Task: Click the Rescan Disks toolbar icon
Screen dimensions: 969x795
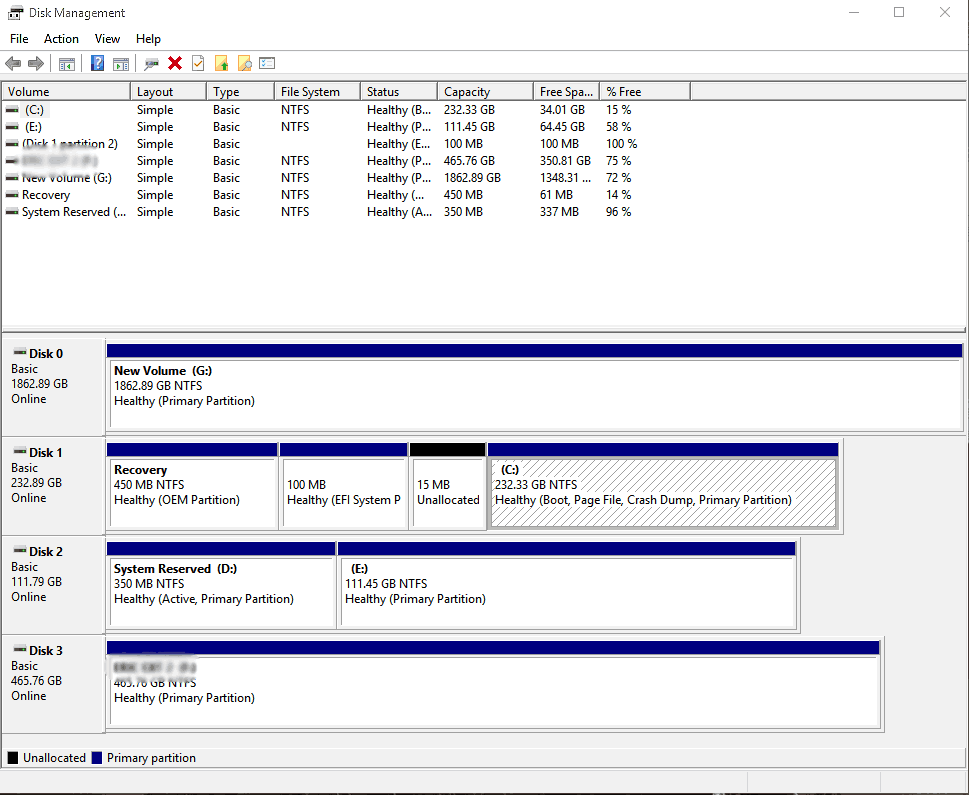Action: pyautogui.click(x=152, y=63)
